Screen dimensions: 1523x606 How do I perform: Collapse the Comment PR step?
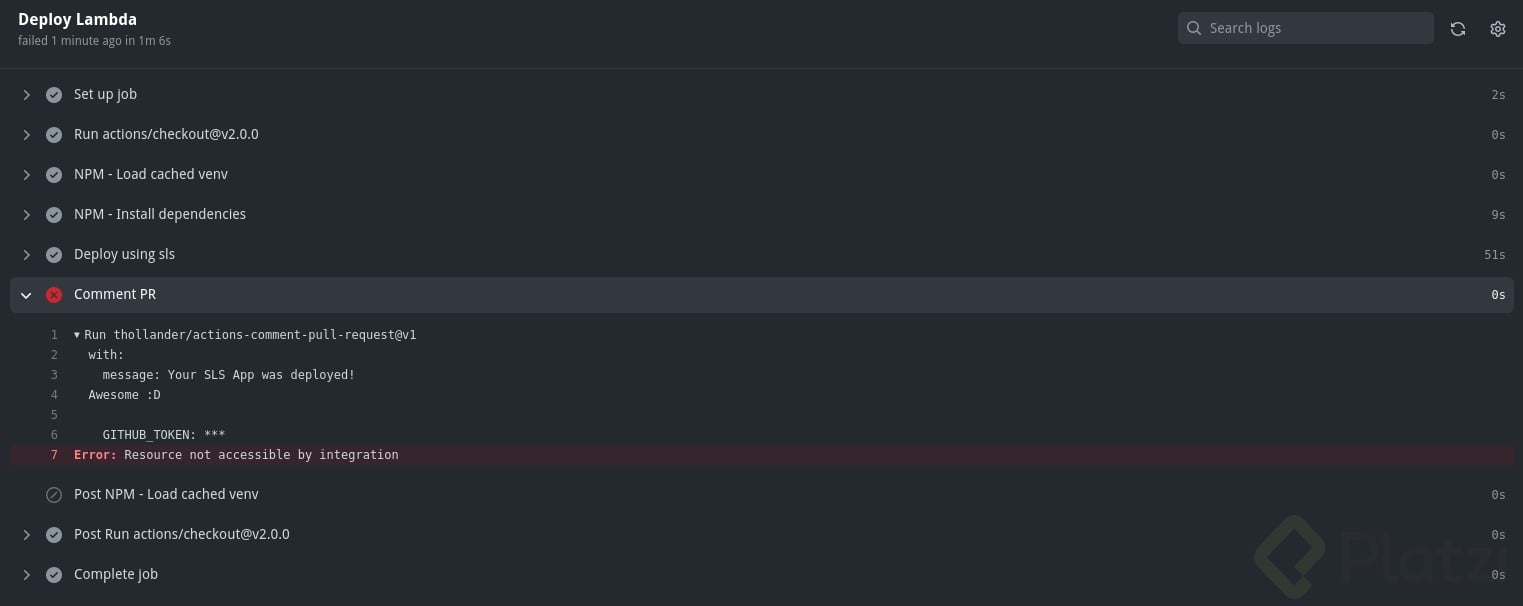coord(27,295)
